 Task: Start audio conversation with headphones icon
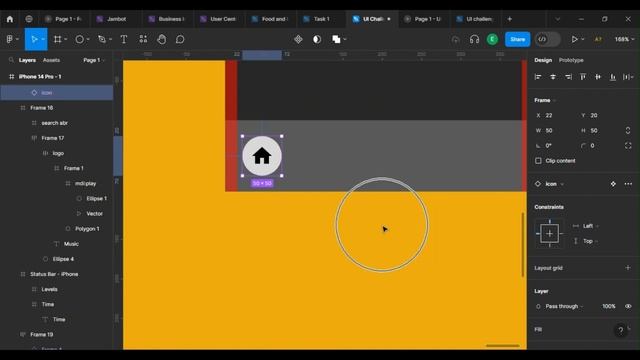(474, 39)
